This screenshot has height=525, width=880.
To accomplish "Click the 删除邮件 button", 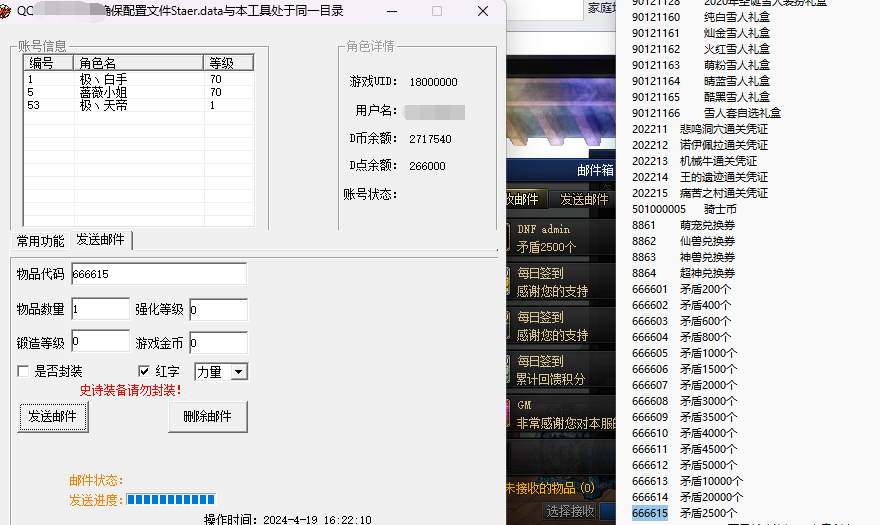I will (x=207, y=417).
